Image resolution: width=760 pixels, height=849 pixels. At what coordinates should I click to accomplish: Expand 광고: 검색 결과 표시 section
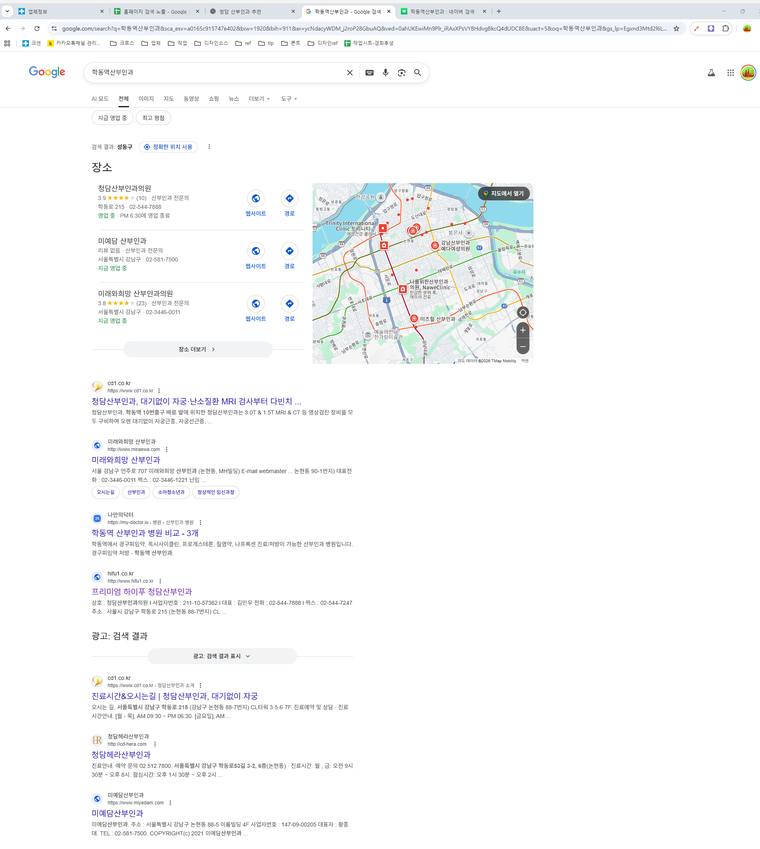click(x=222, y=656)
